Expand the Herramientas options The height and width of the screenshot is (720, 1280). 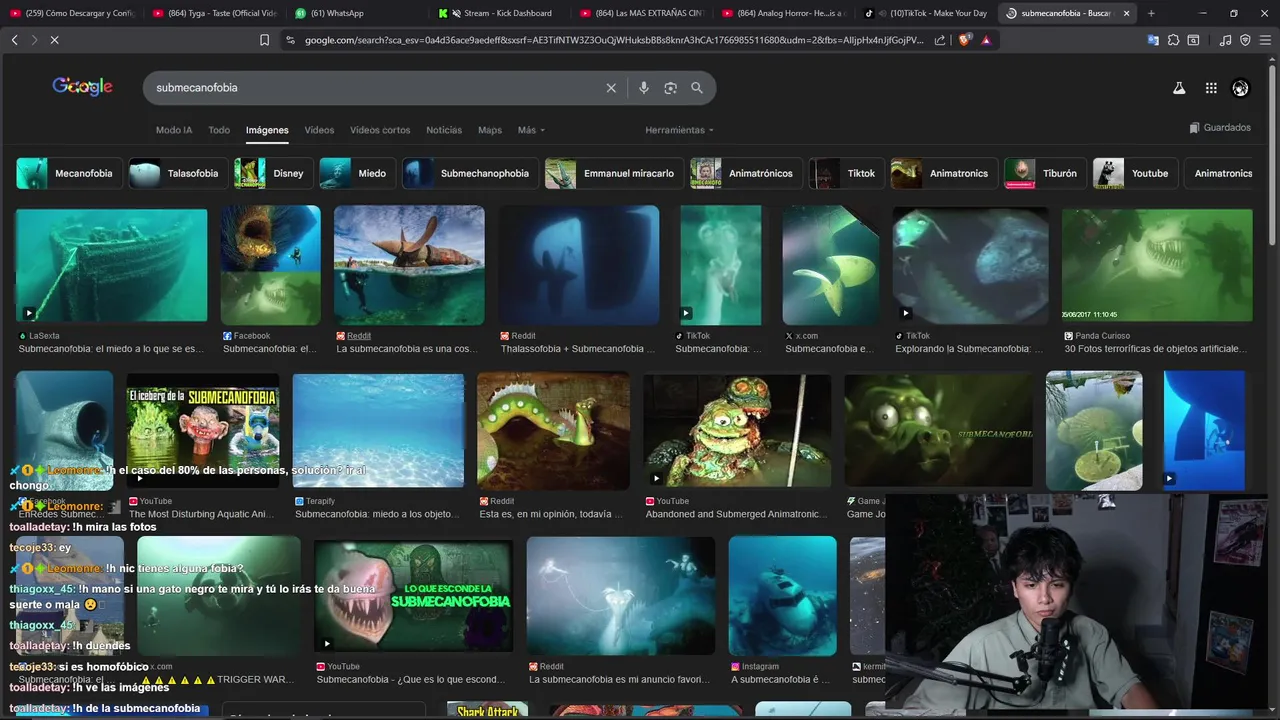click(x=680, y=130)
